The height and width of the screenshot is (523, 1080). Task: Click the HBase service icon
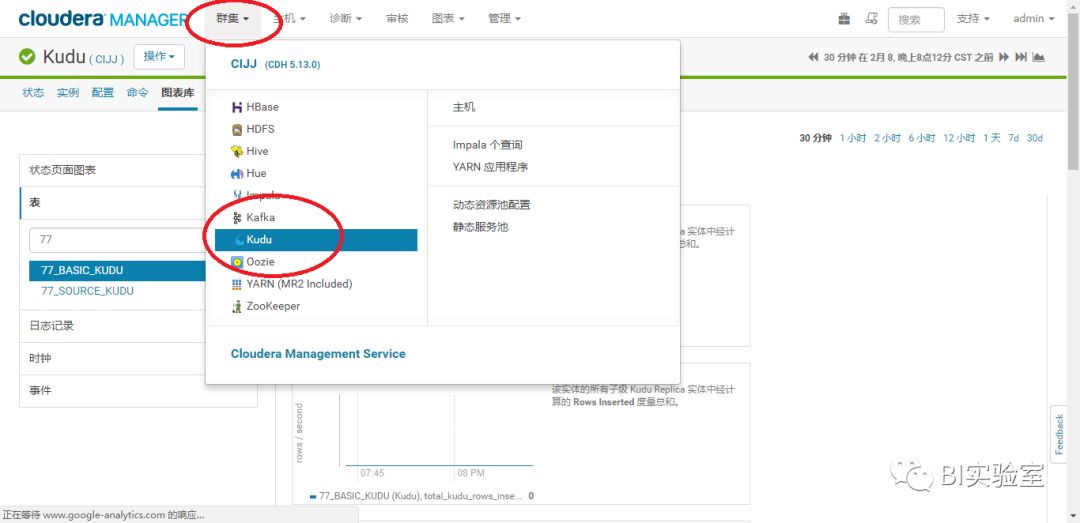click(237, 107)
